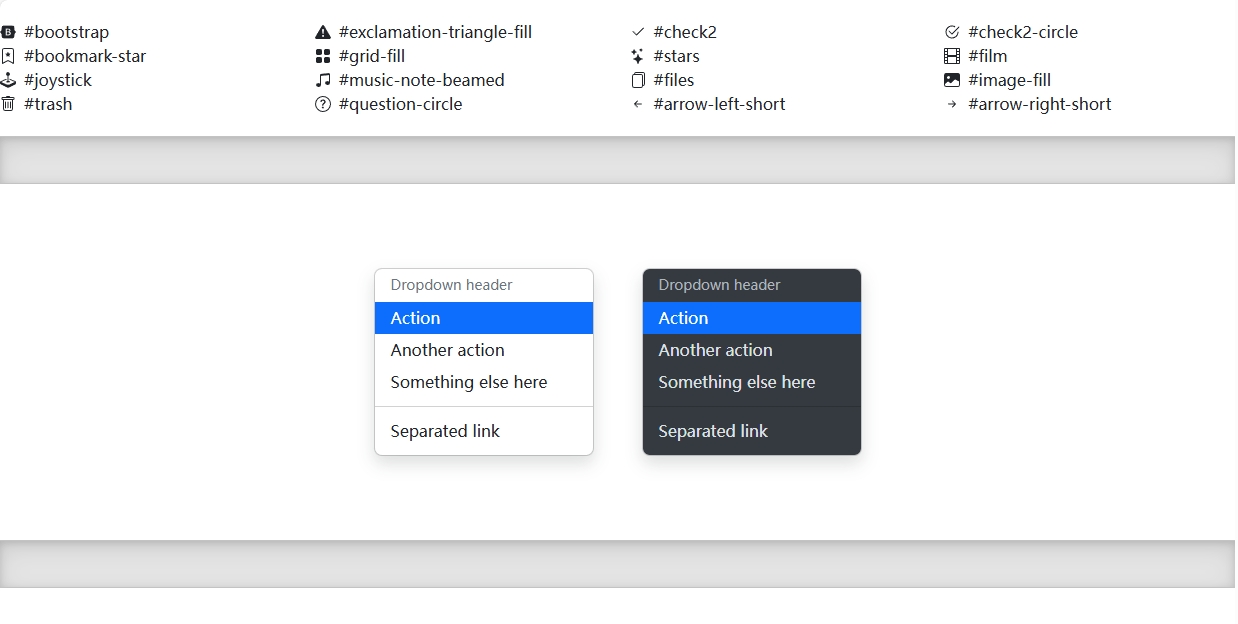Click the bookmark-star icon

8,56
